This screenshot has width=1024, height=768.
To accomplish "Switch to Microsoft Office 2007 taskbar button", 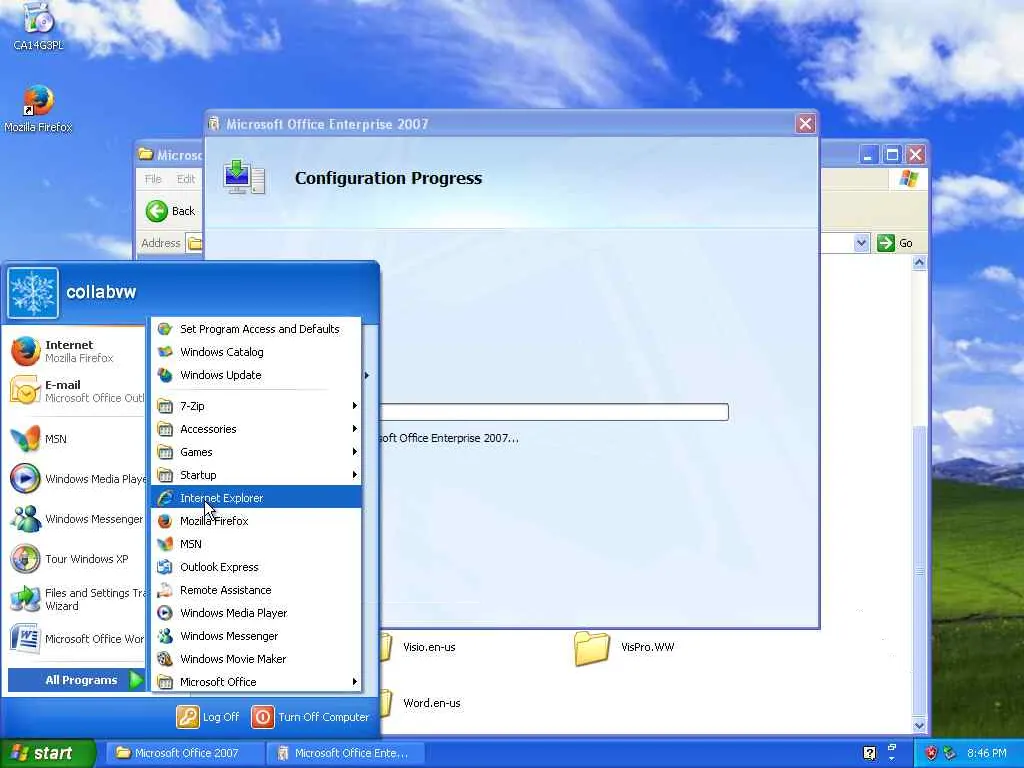I will (x=183, y=753).
